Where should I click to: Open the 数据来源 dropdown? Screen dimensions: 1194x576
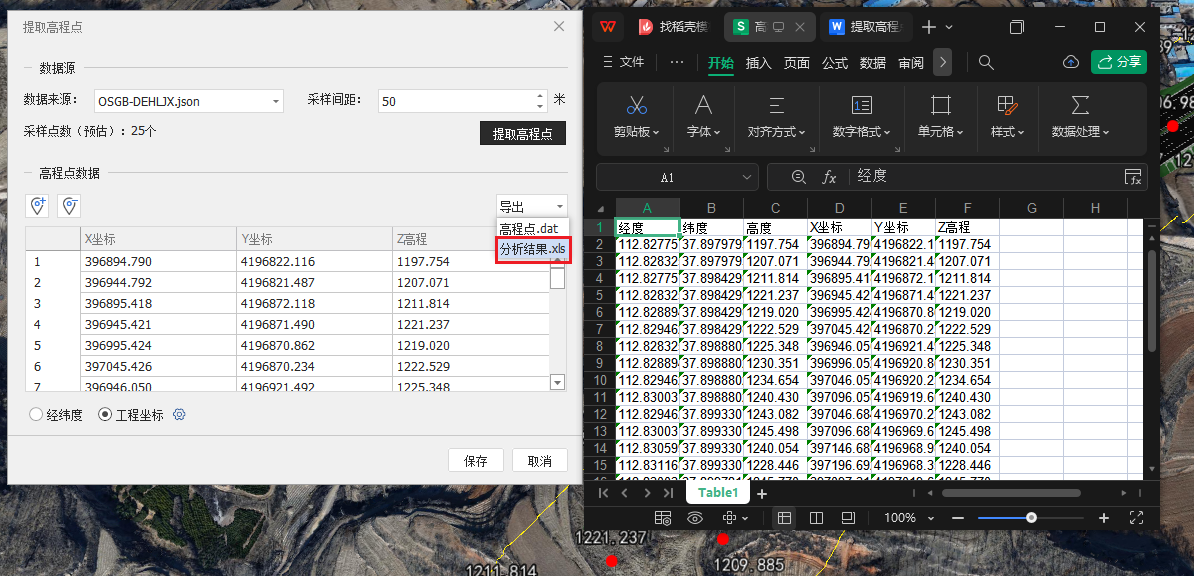pos(276,101)
